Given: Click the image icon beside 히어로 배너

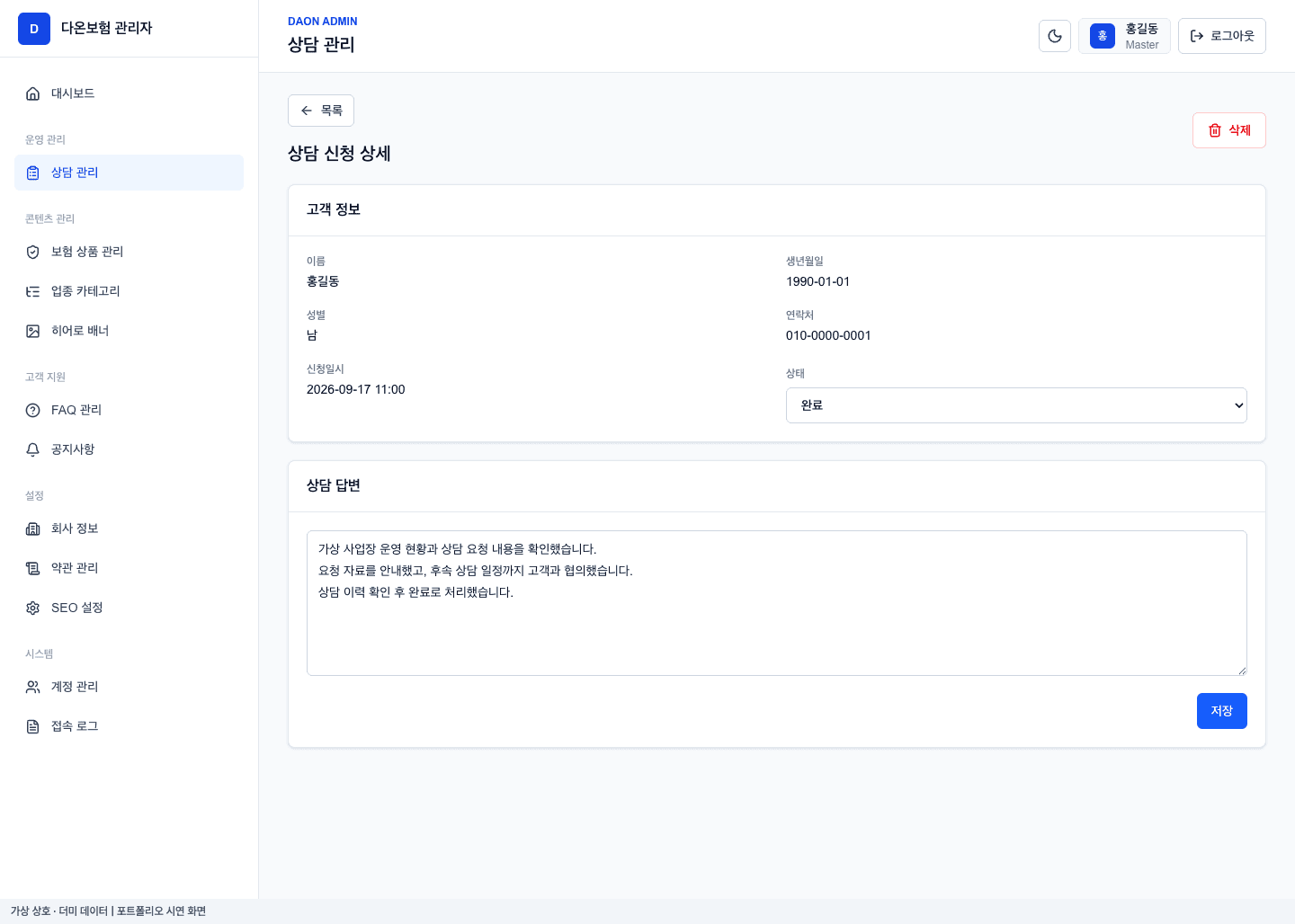Looking at the screenshot, I should click(33, 331).
